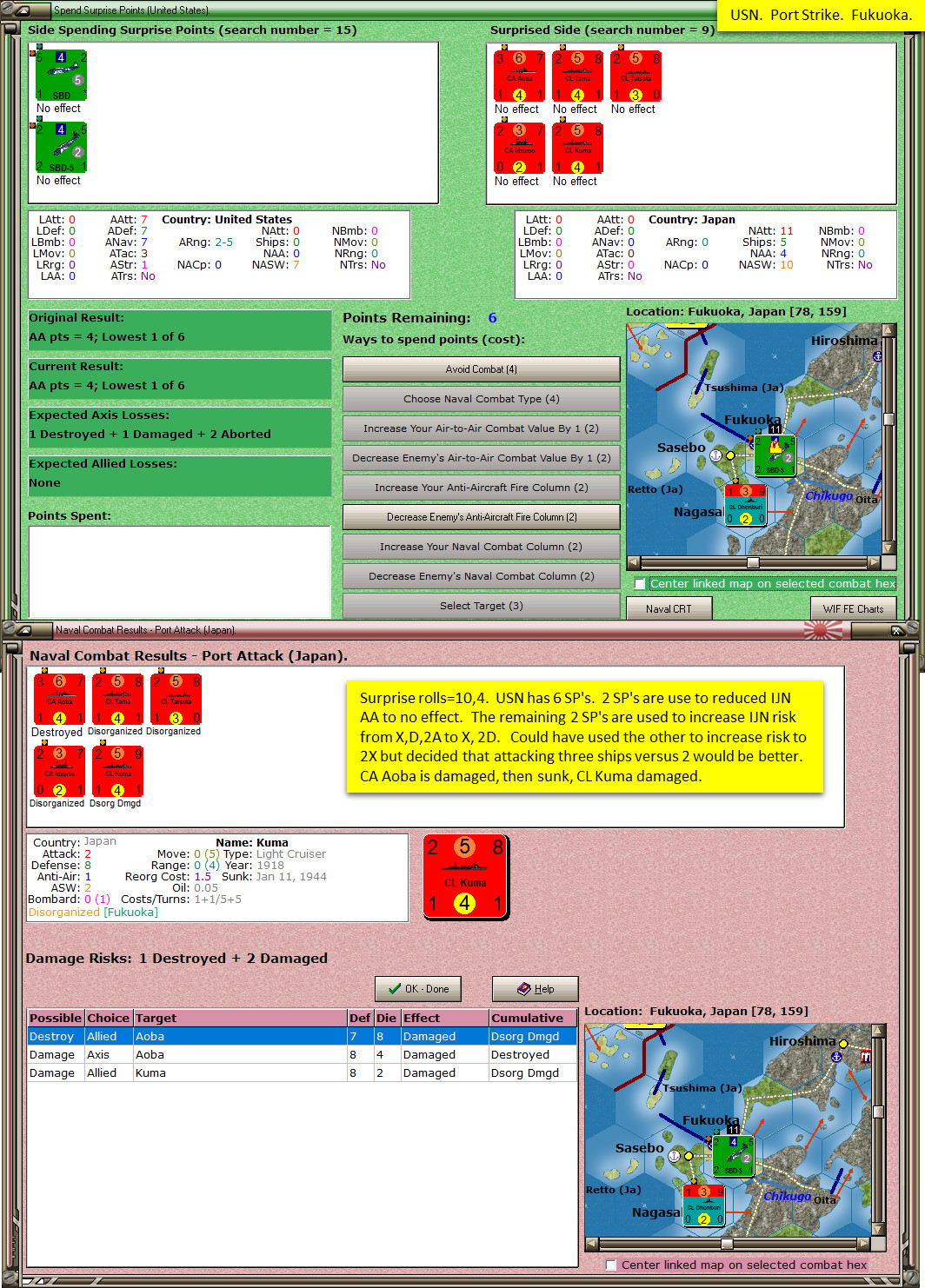The width and height of the screenshot is (925, 1288).
Task: Click the CA Aoba counter under Surprised Side
Action: tap(519, 76)
